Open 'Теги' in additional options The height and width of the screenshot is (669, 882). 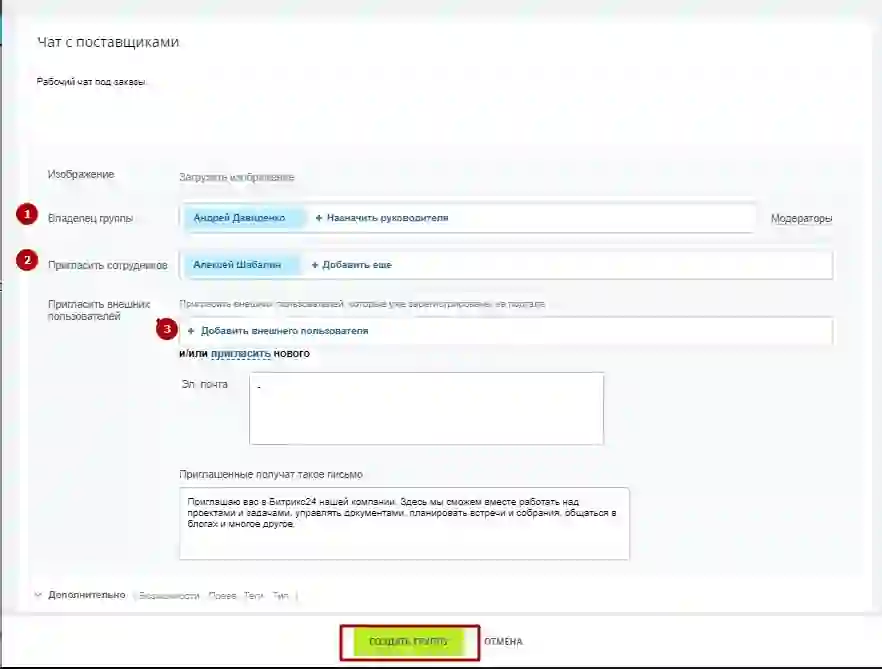tap(254, 596)
